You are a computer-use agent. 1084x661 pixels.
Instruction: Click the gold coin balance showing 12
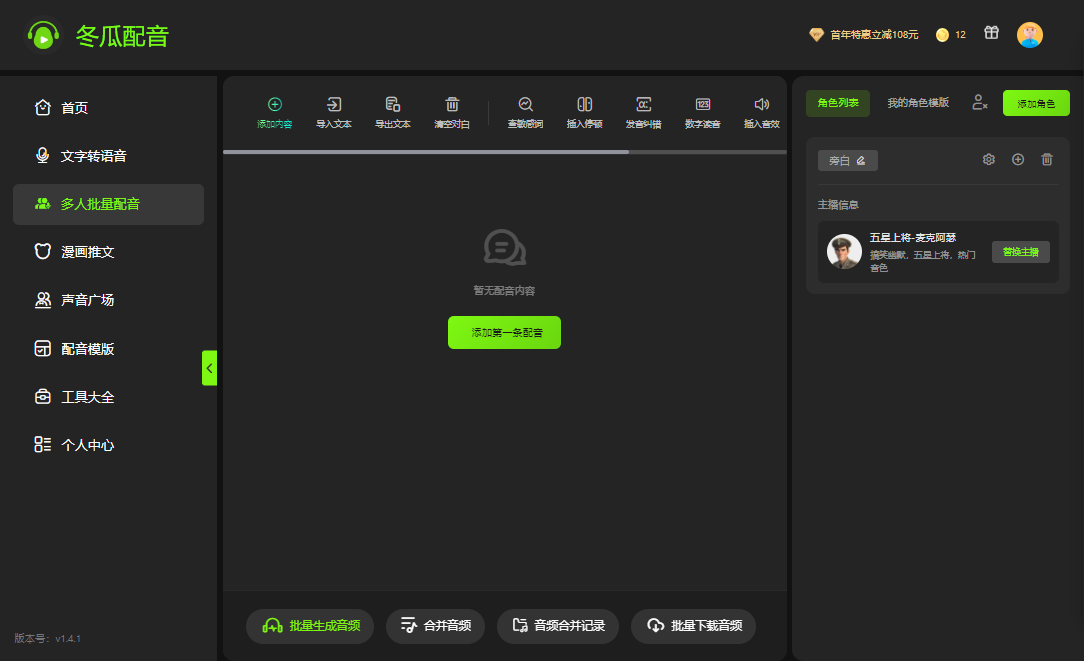[x=951, y=35]
